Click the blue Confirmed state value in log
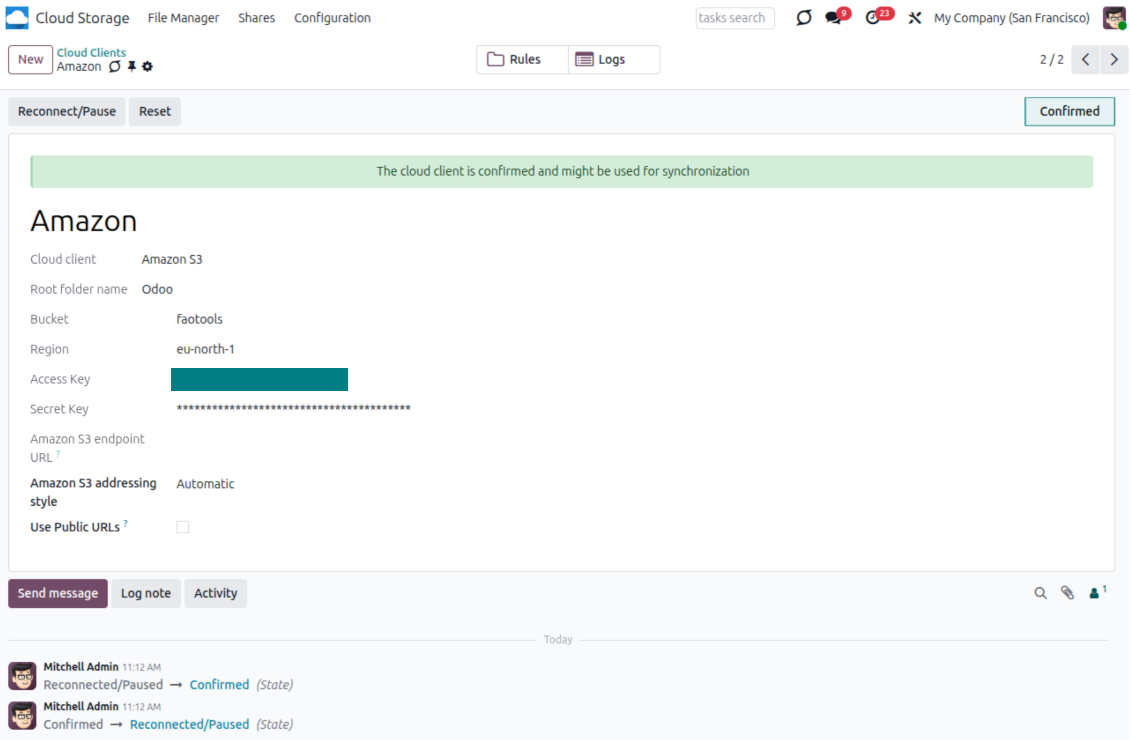 [219, 685]
